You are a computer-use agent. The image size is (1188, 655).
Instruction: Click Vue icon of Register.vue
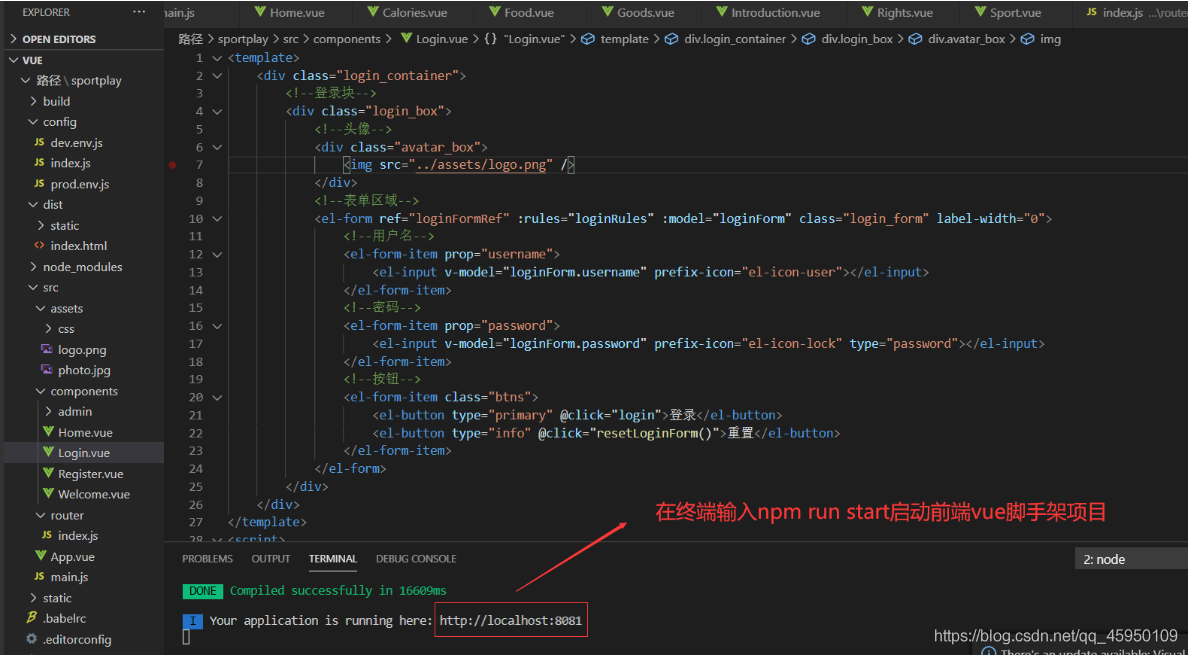click(x=49, y=474)
